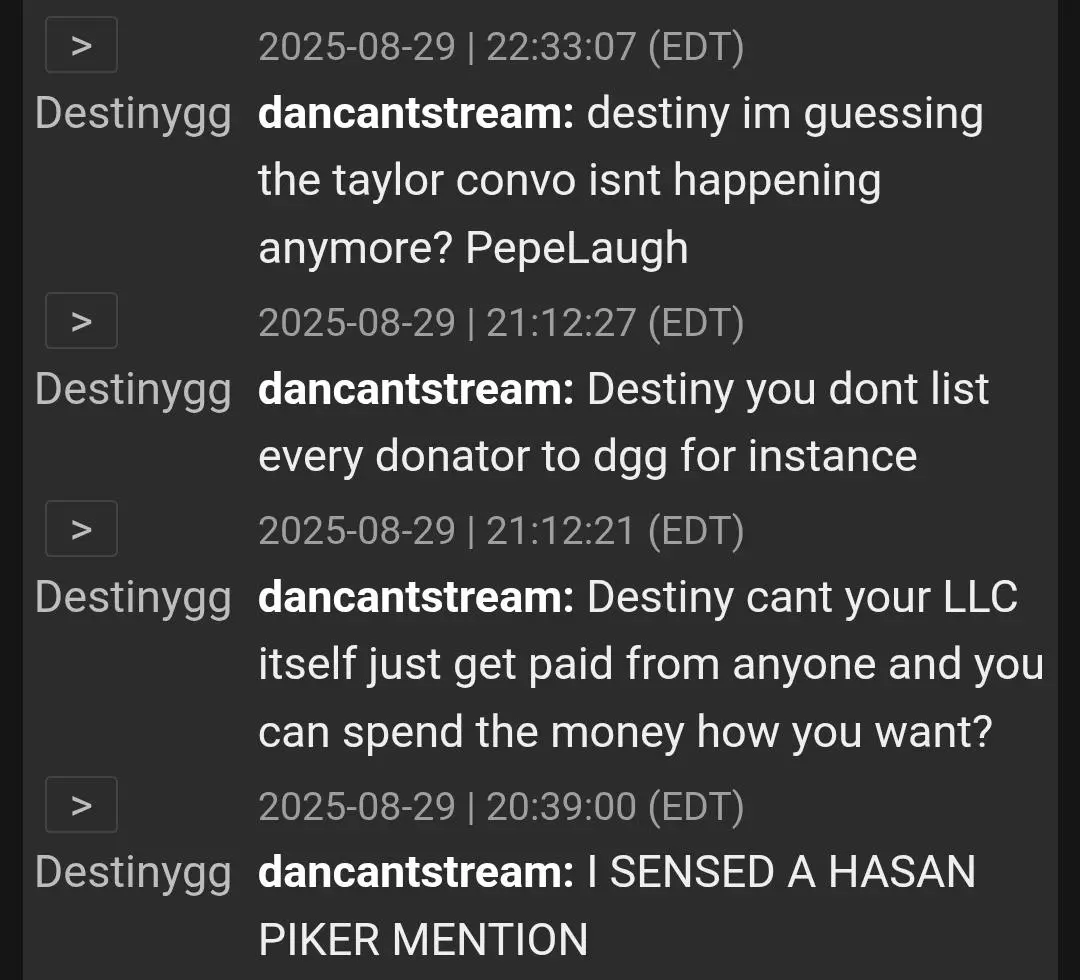
Task: Click timestamp 2025-08-29 | 21:12:27 (EDT)
Action: 501,323
